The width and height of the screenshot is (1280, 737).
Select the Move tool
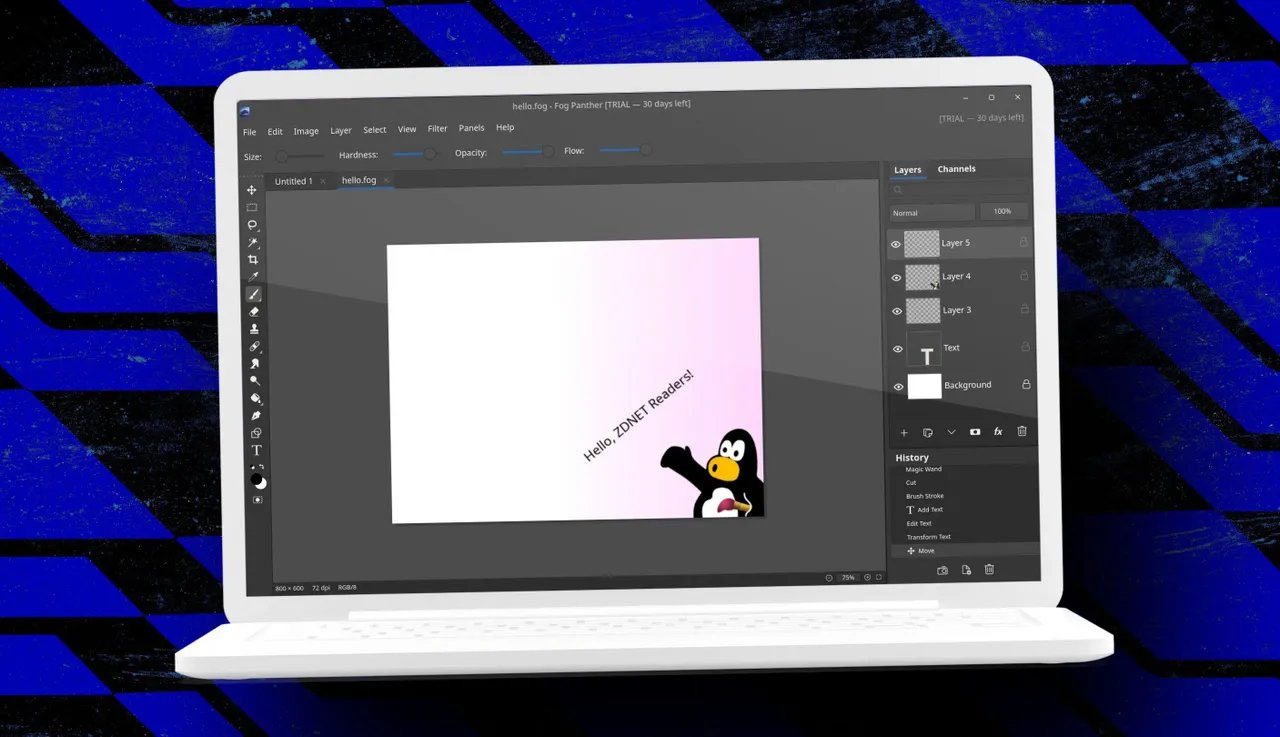(253, 189)
